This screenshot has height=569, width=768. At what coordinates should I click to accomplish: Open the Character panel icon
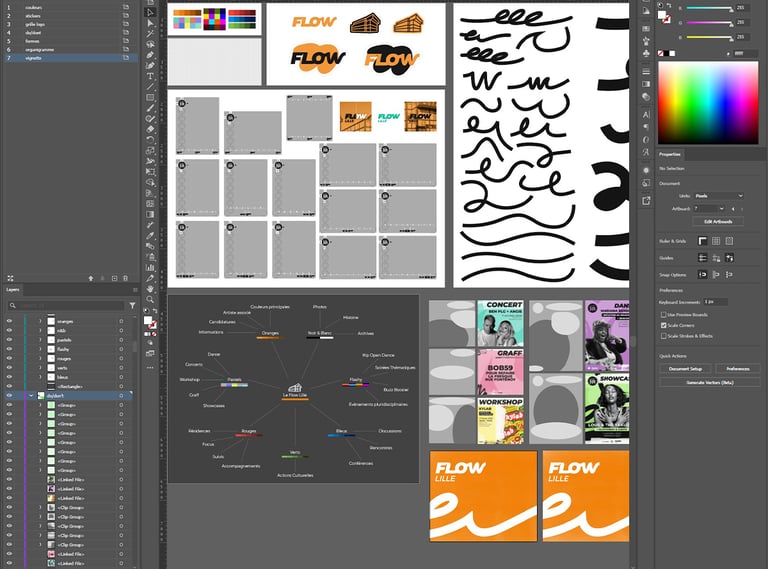point(646,115)
